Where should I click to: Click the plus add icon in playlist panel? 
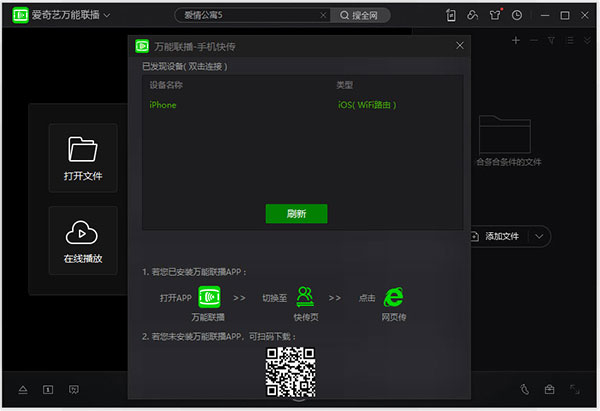tap(516, 40)
